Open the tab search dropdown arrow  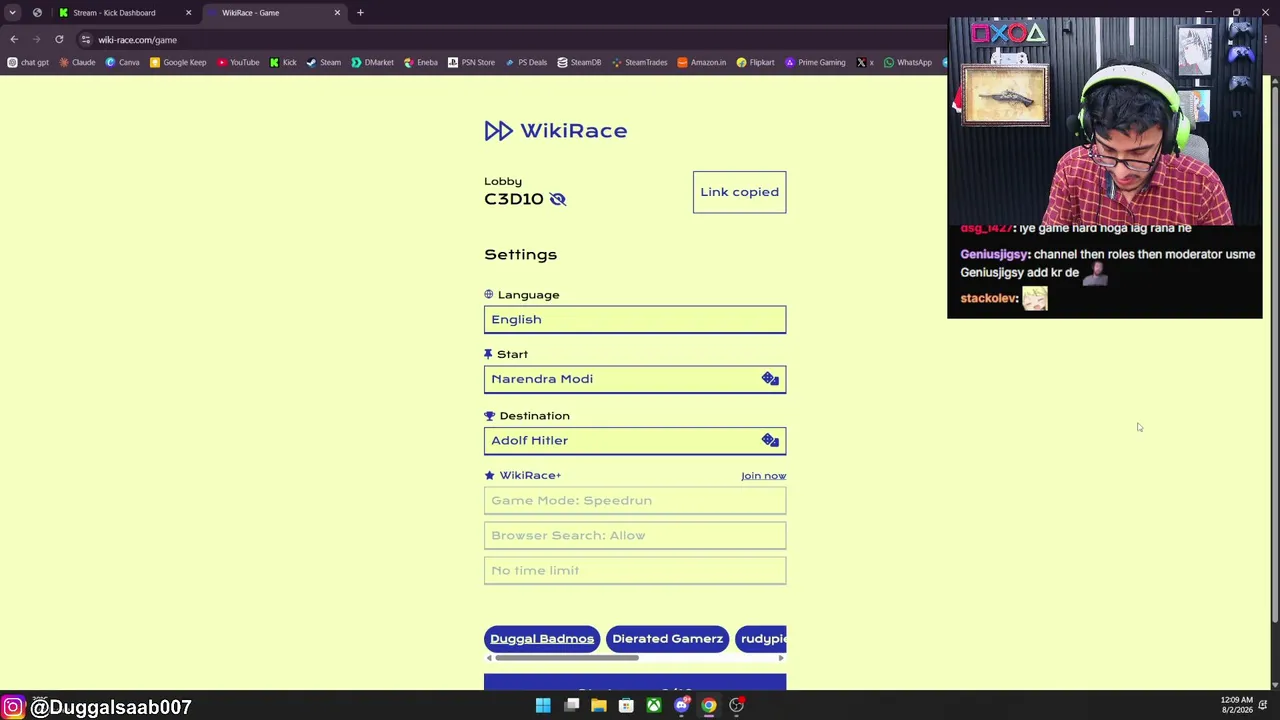pyautogui.click(x=12, y=13)
